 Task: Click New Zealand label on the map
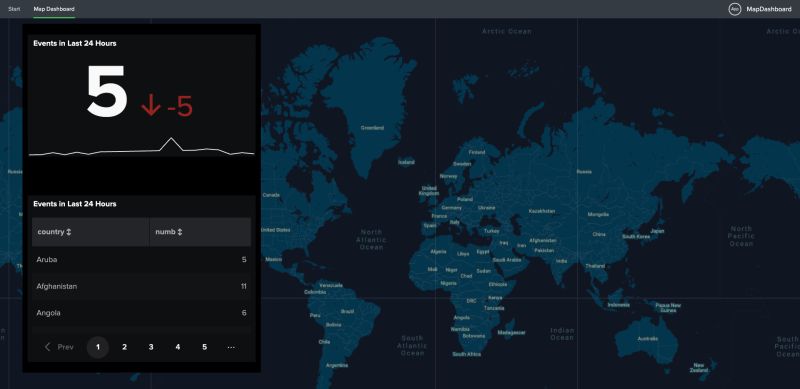(x=699, y=368)
